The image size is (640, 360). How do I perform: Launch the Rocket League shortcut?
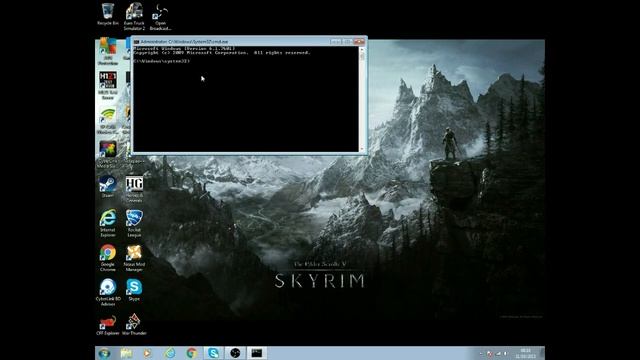[134, 223]
